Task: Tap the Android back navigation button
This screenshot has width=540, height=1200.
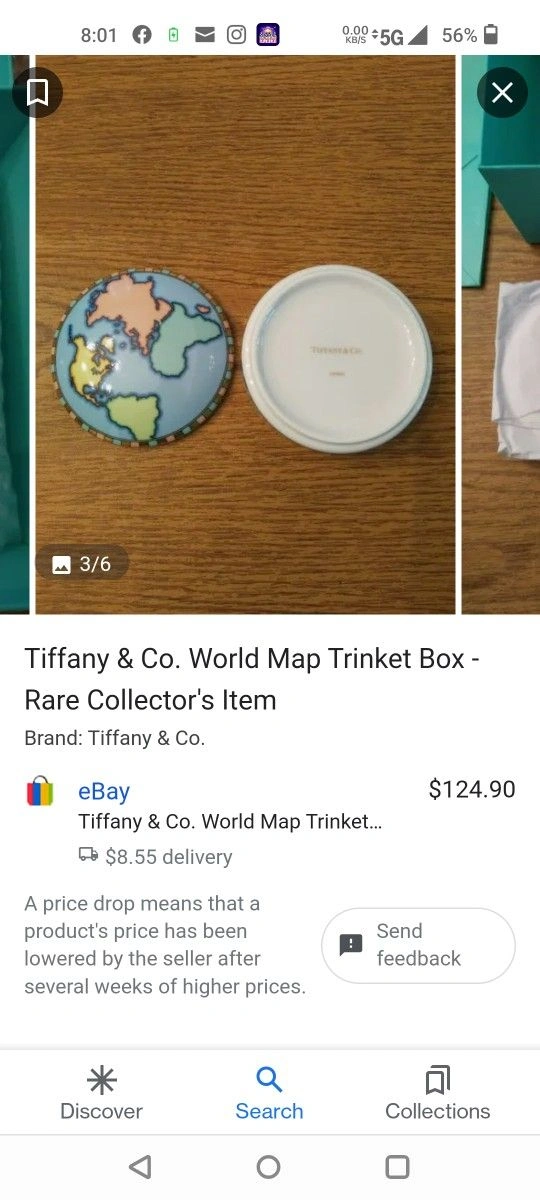Action: tap(141, 1167)
